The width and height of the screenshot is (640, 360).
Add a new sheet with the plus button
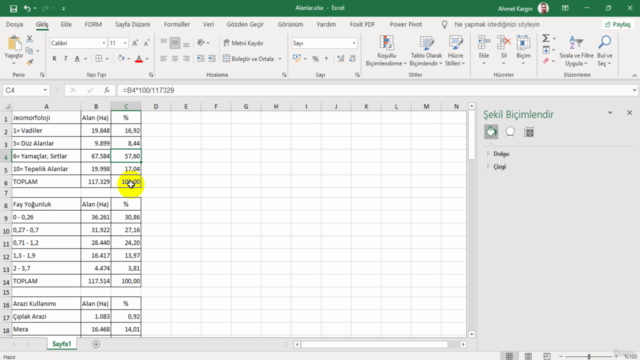(x=96, y=344)
